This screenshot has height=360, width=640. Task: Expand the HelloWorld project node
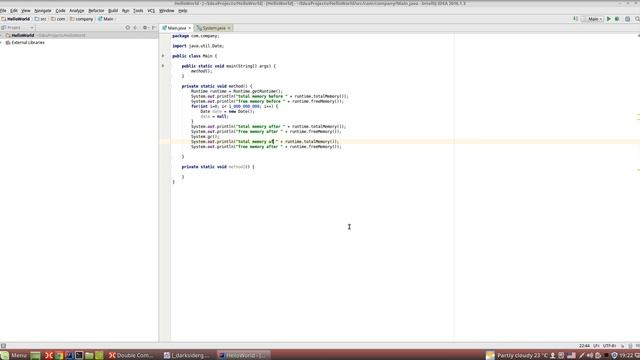2,36
